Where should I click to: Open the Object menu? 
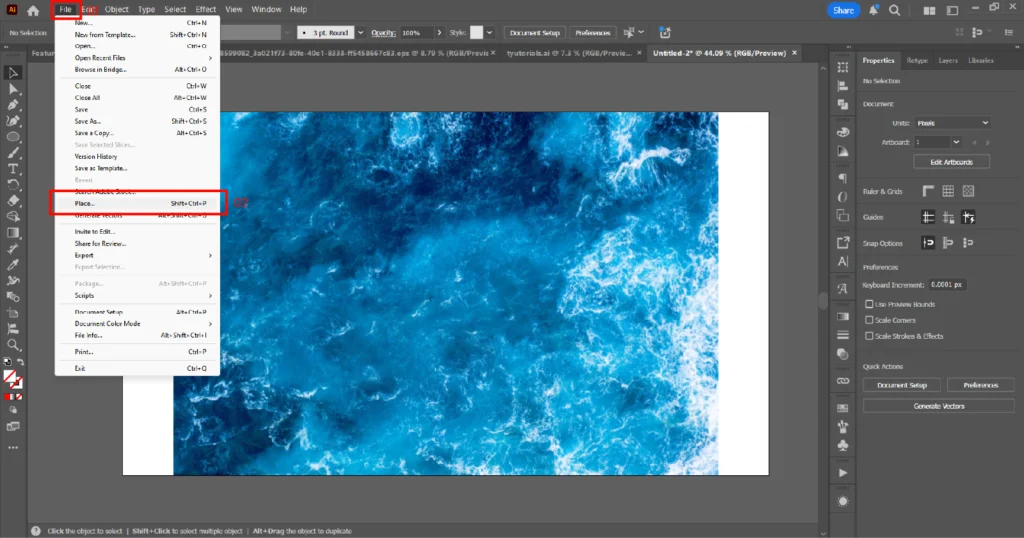pyautogui.click(x=117, y=9)
